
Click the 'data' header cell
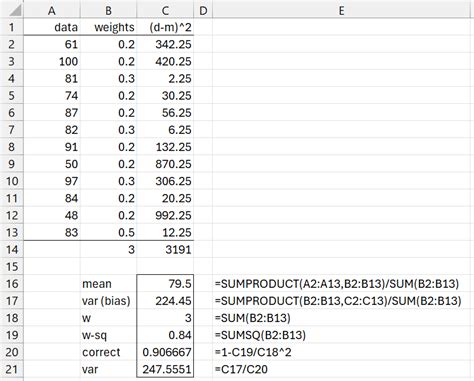(x=52, y=27)
